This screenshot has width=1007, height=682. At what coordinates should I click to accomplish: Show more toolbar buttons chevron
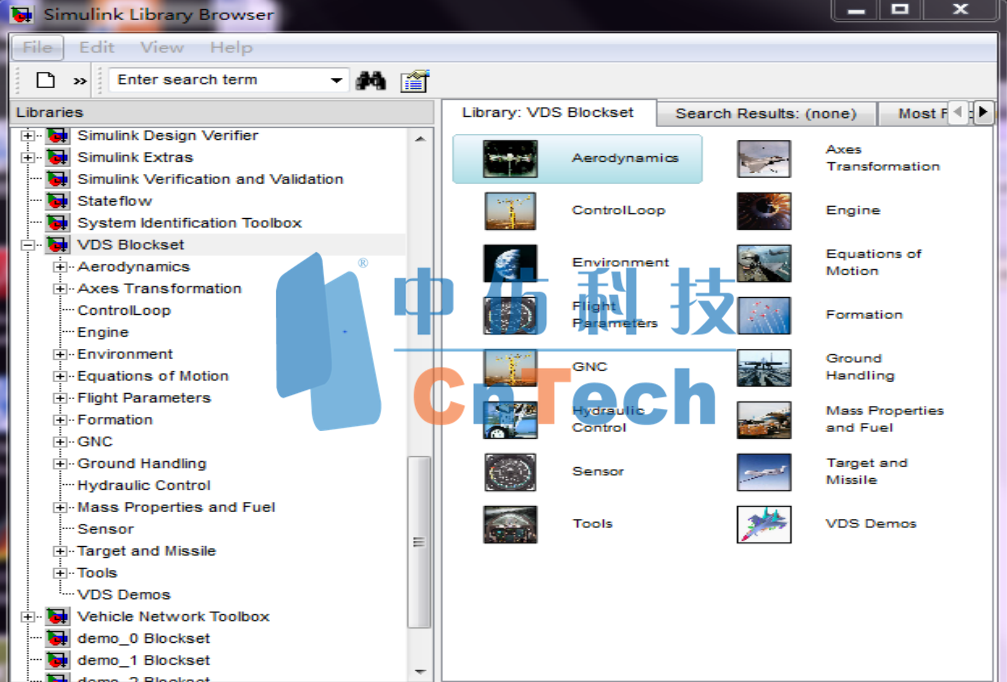tap(80, 81)
